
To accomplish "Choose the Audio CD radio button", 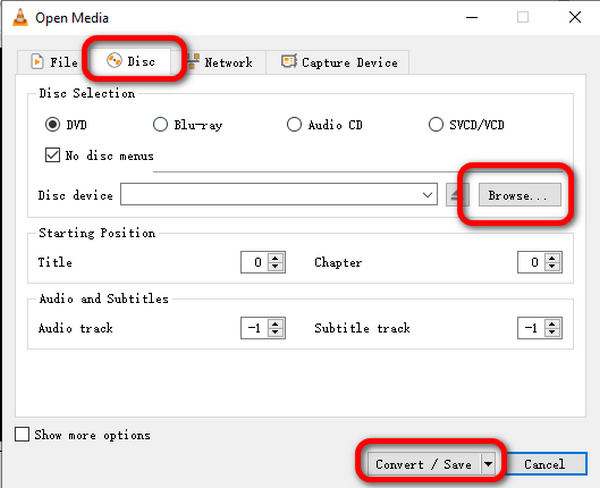I will click(294, 124).
